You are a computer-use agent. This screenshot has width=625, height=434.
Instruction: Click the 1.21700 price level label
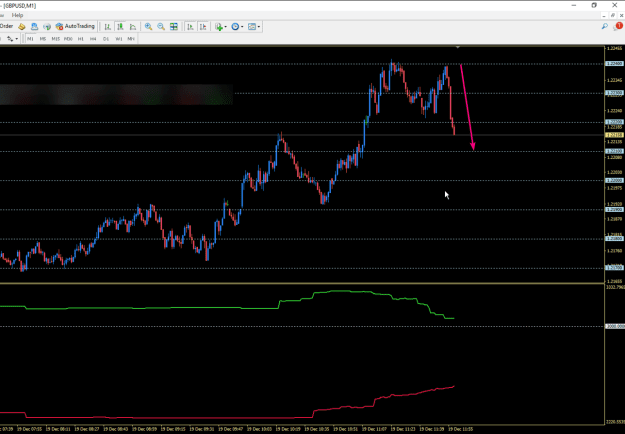click(x=614, y=268)
